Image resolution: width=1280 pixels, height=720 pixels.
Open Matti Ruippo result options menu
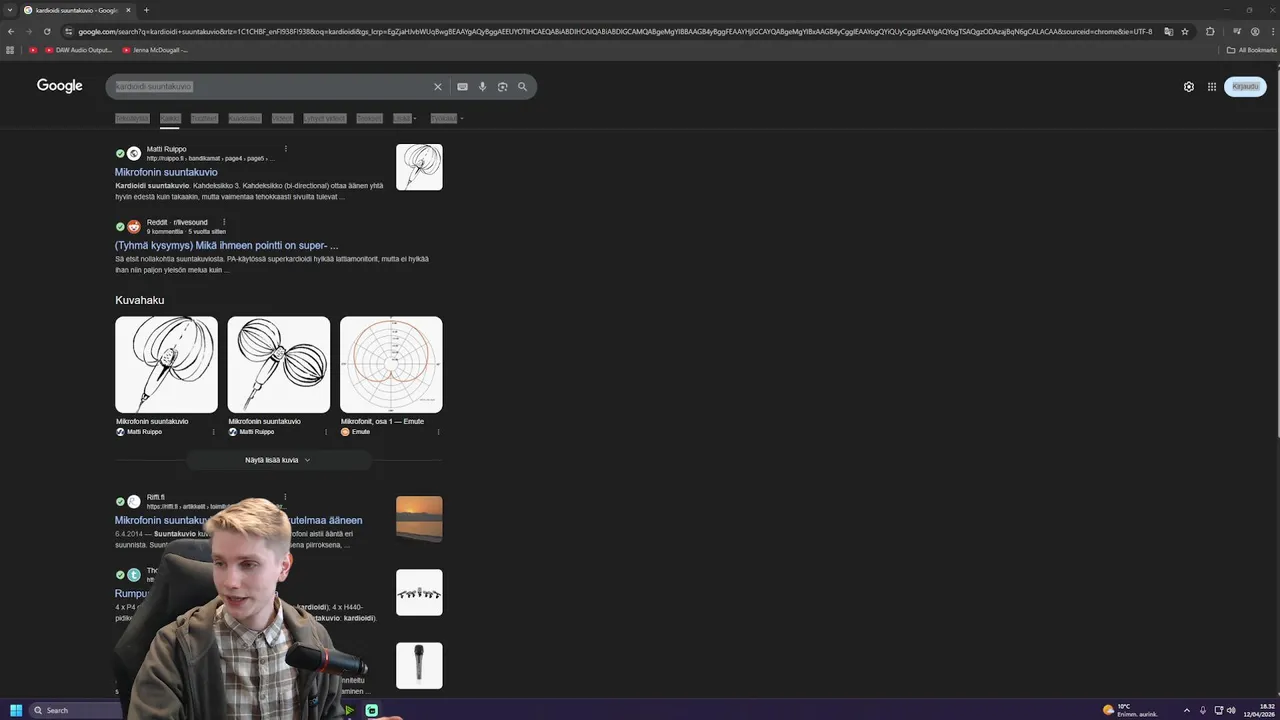click(x=285, y=149)
